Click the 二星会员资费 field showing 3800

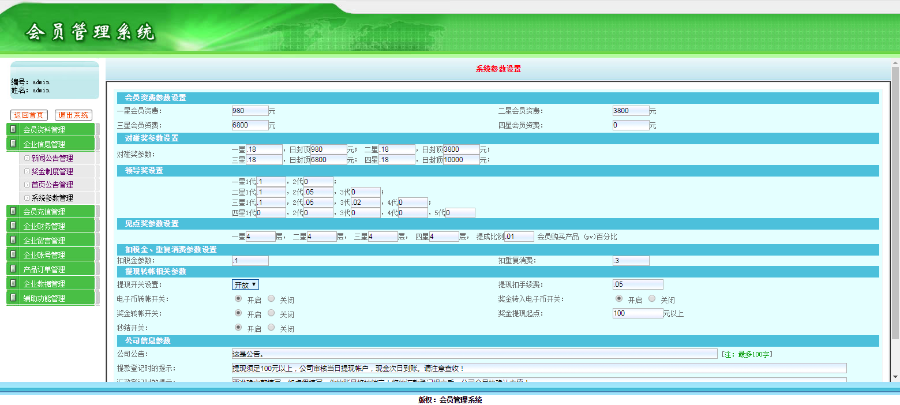(x=631, y=111)
